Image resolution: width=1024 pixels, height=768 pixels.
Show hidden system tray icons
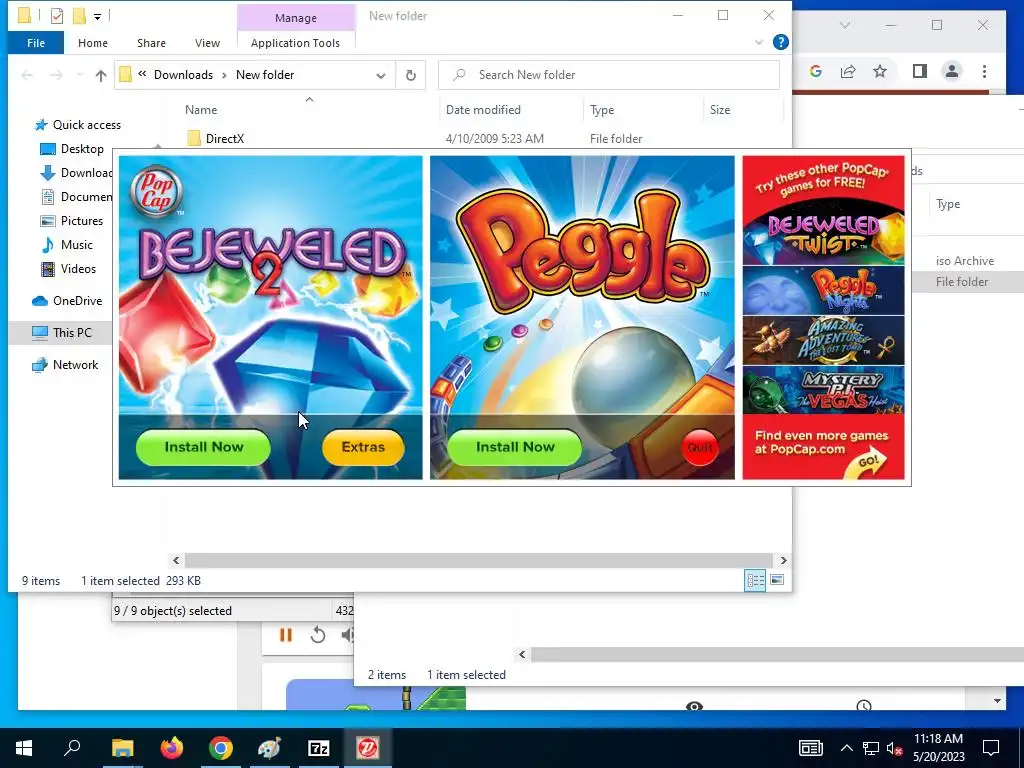tap(846, 748)
